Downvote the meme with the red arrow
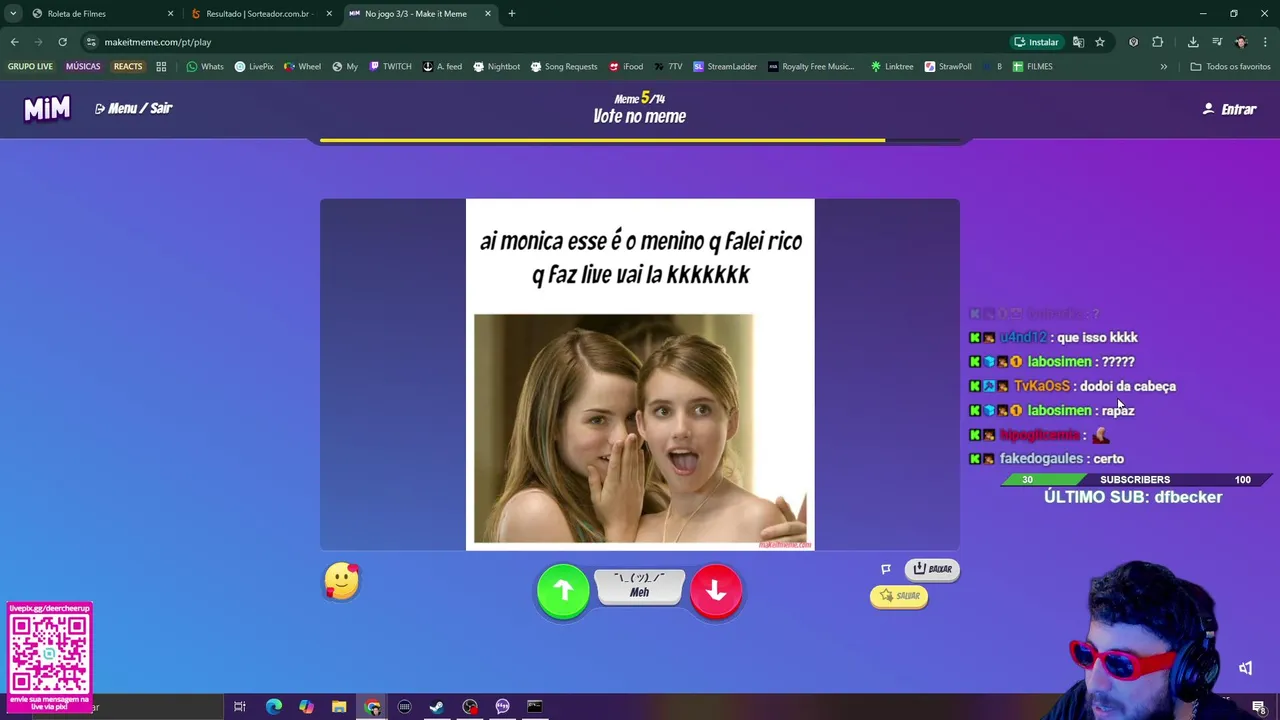The height and width of the screenshot is (720, 1280). [716, 591]
